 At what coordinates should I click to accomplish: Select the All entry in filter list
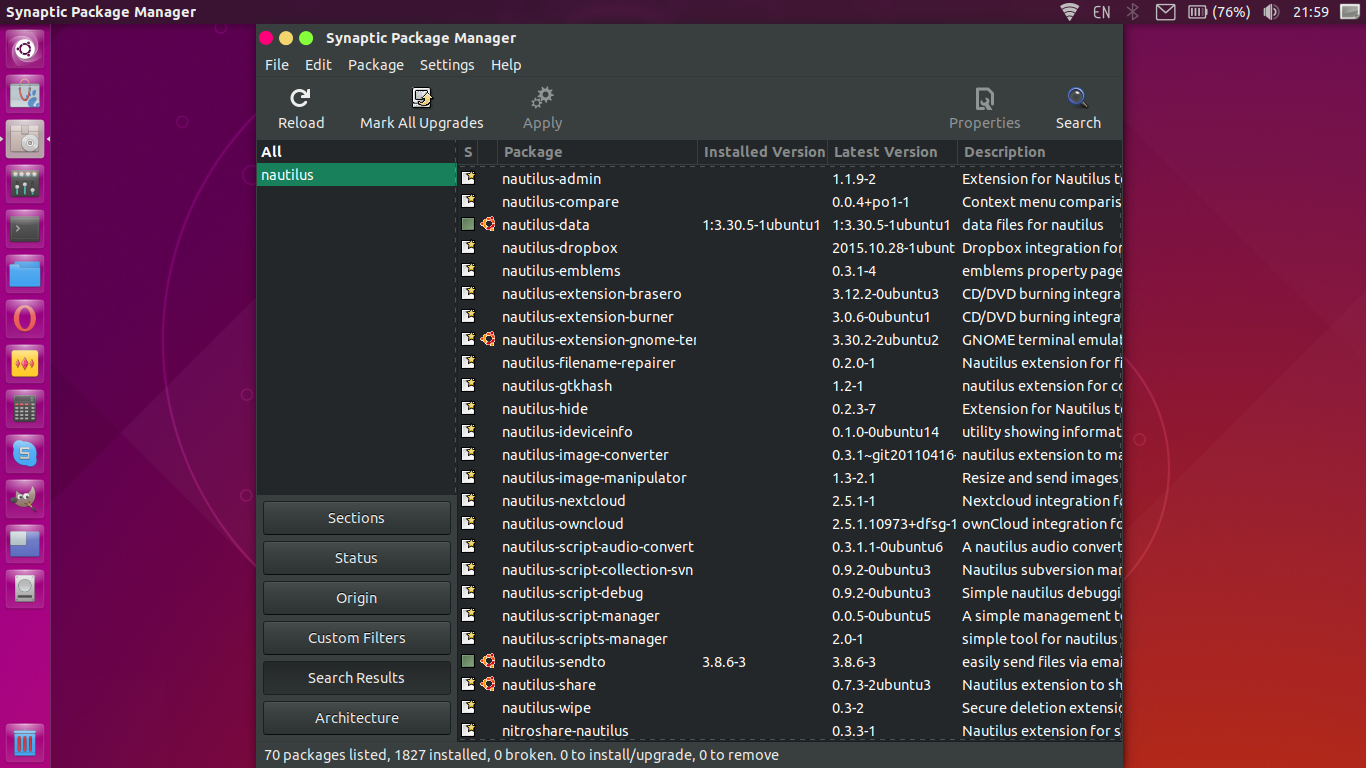click(x=357, y=152)
